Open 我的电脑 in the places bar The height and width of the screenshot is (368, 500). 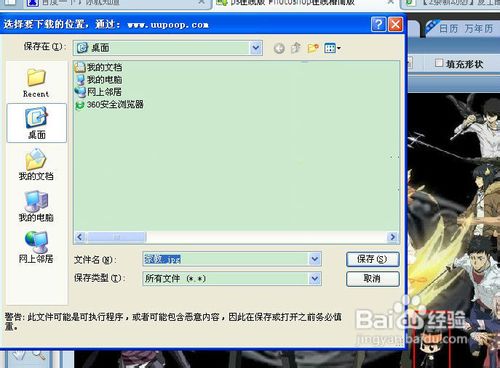tap(36, 207)
